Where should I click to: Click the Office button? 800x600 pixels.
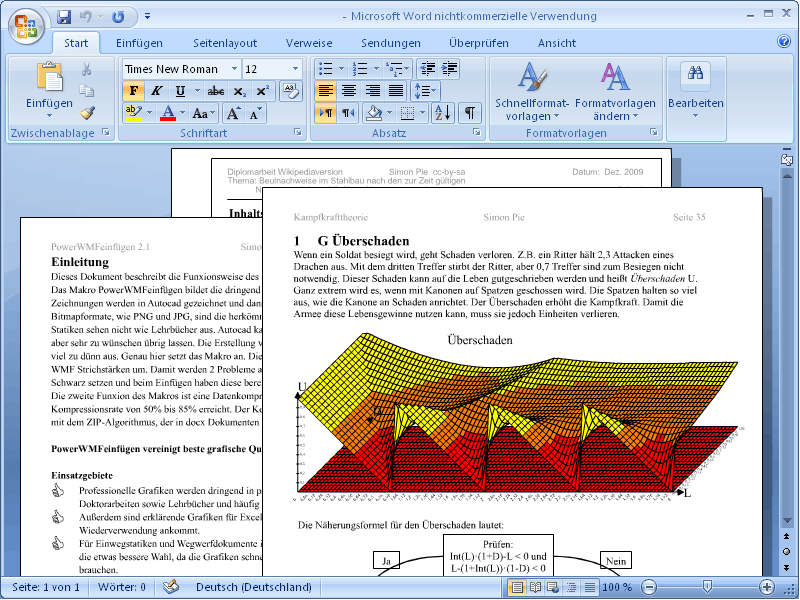click(x=26, y=25)
